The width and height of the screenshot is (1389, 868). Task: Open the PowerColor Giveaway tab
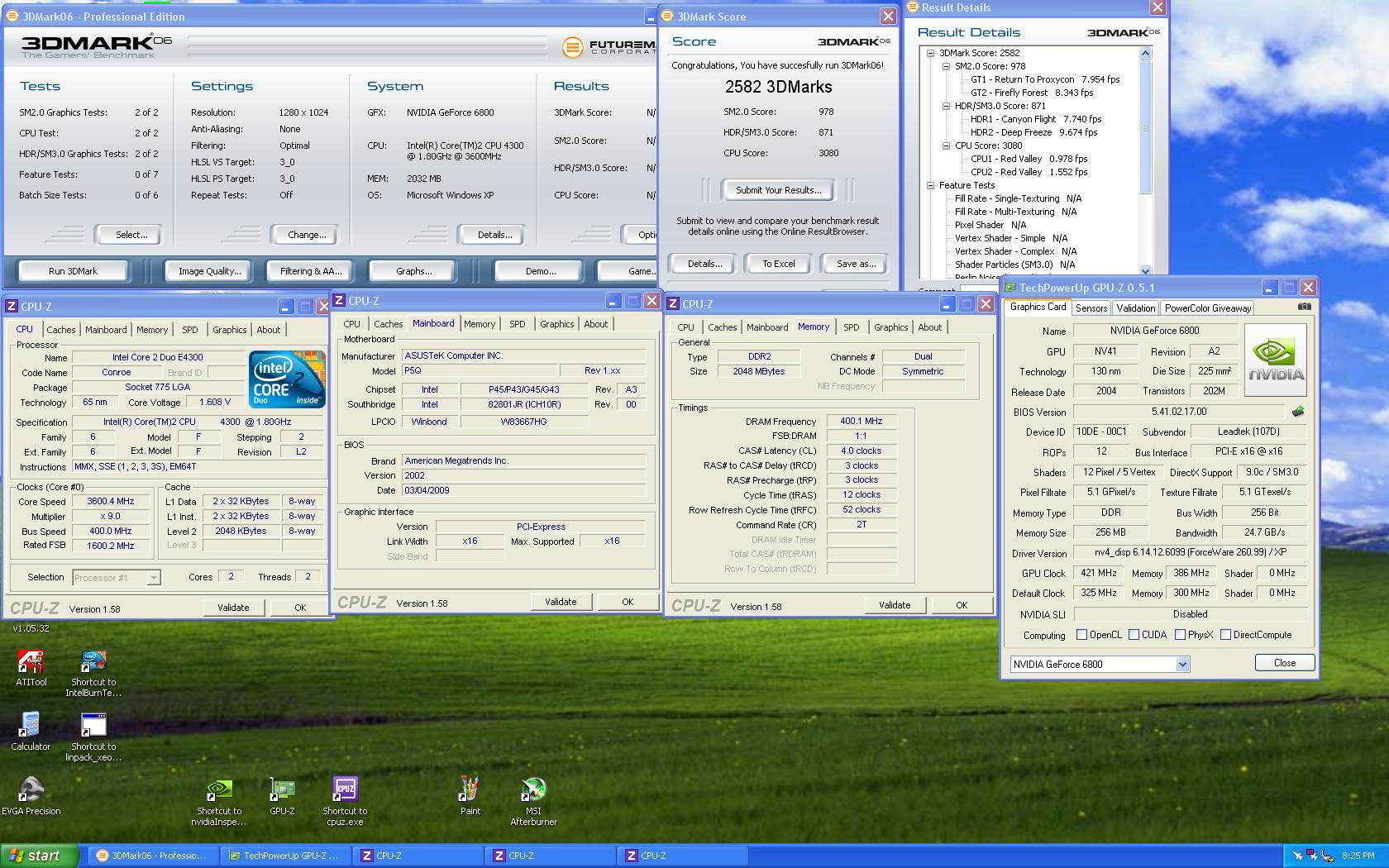[1207, 308]
